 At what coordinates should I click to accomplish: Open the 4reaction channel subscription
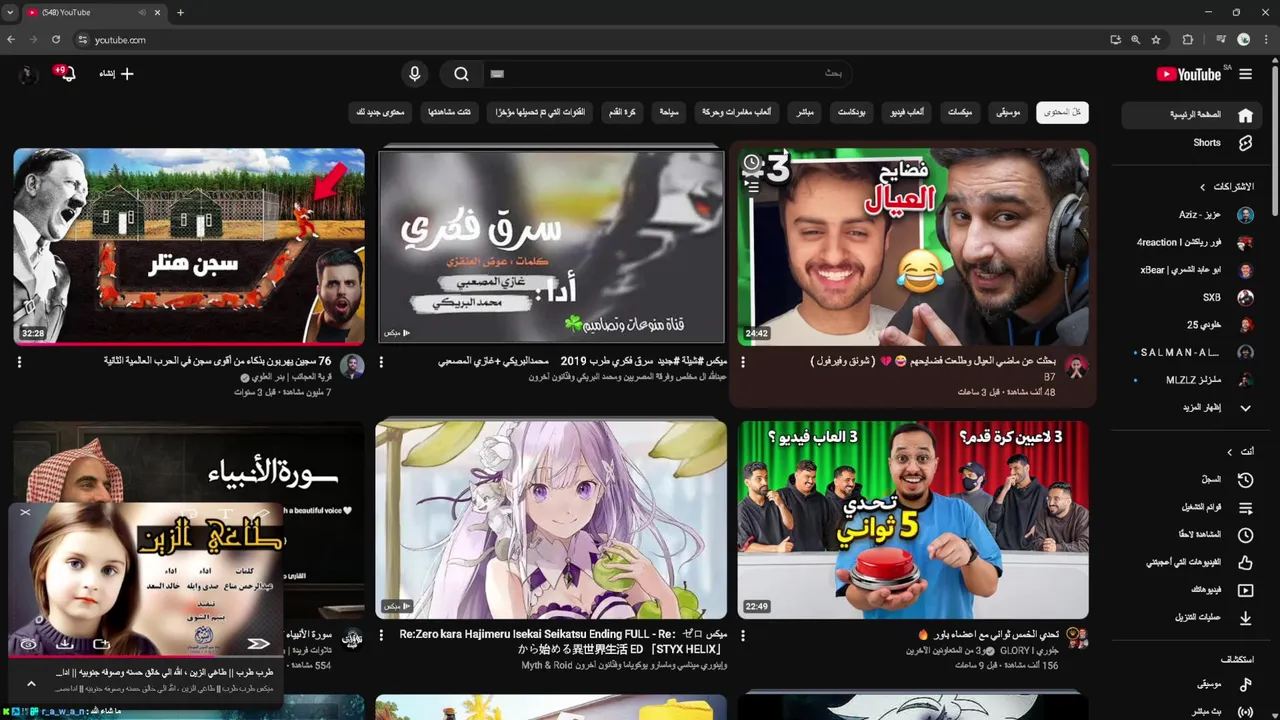point(1190,243)
